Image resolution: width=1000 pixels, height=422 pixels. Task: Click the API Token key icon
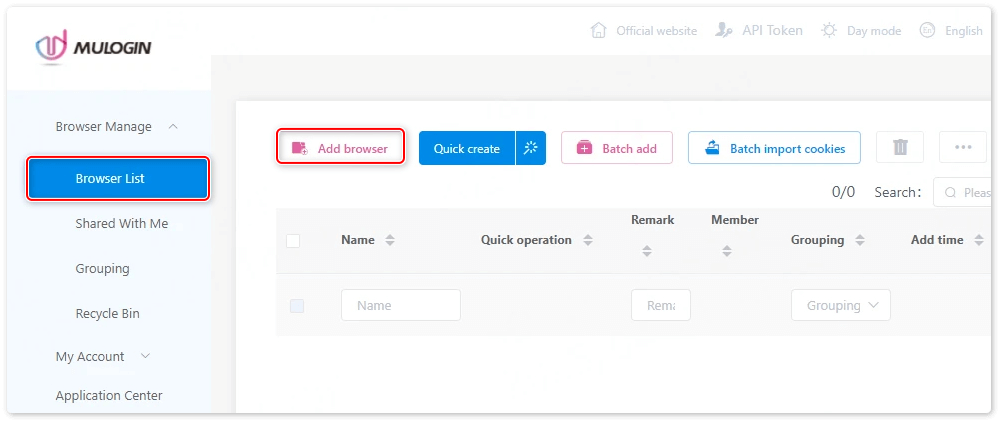click(x=725, y=30)
